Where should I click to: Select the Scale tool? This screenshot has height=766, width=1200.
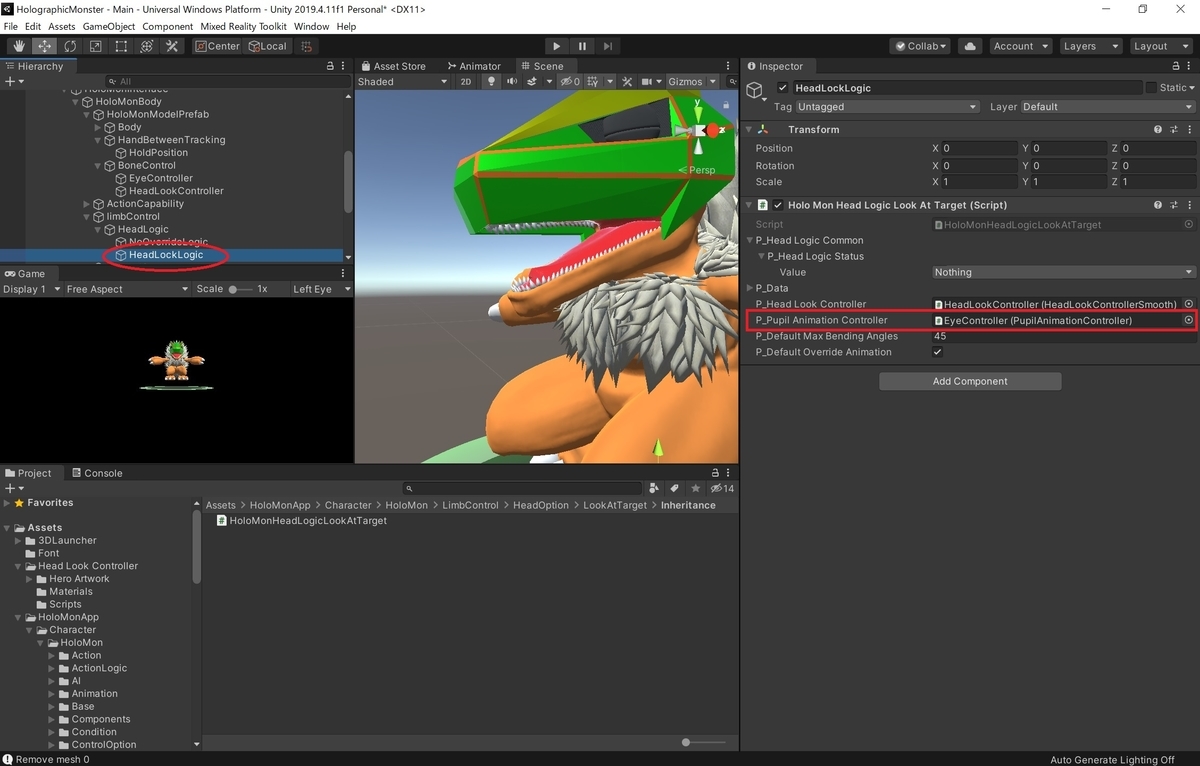pos(95,46)
